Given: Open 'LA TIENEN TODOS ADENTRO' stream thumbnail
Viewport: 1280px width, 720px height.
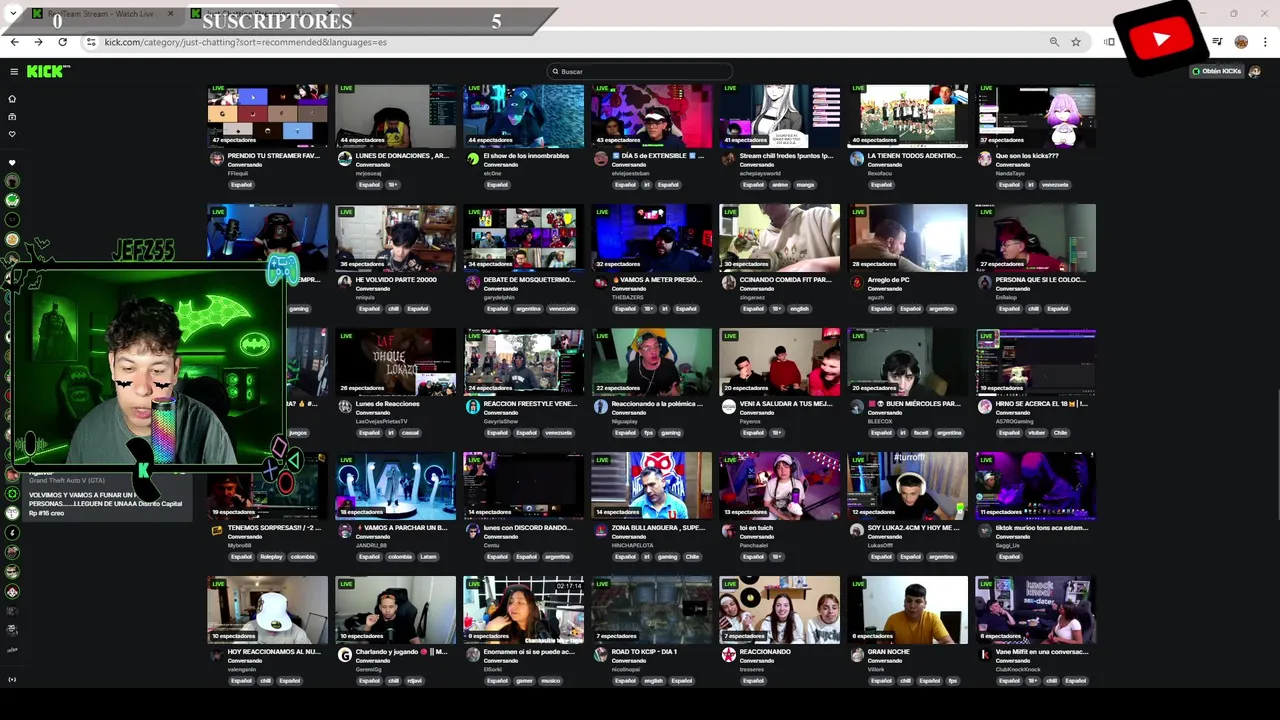Looking at the screenshot, I should point(907,114).
